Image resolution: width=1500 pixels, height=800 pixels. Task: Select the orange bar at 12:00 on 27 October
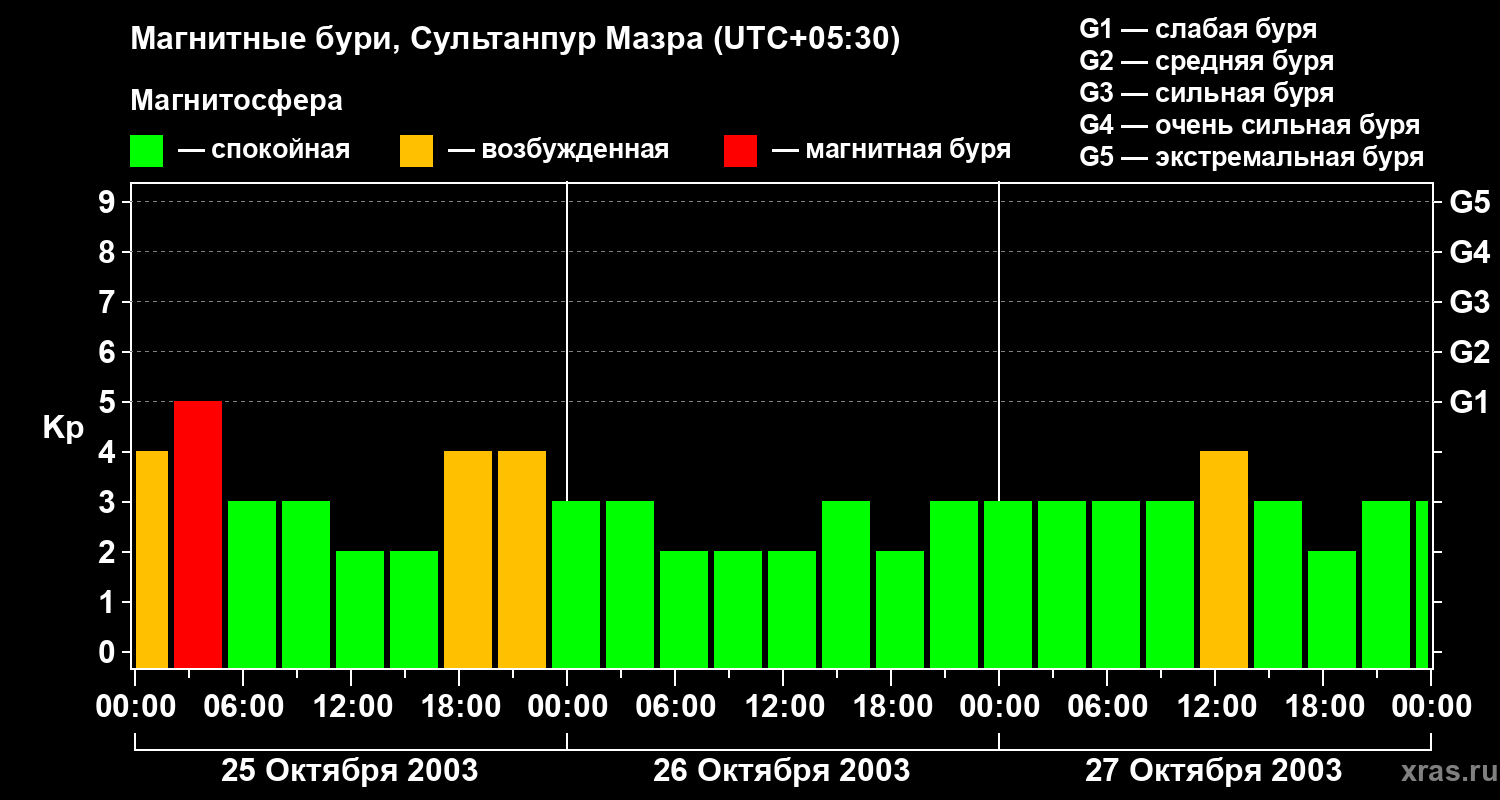click(1224, 560)
